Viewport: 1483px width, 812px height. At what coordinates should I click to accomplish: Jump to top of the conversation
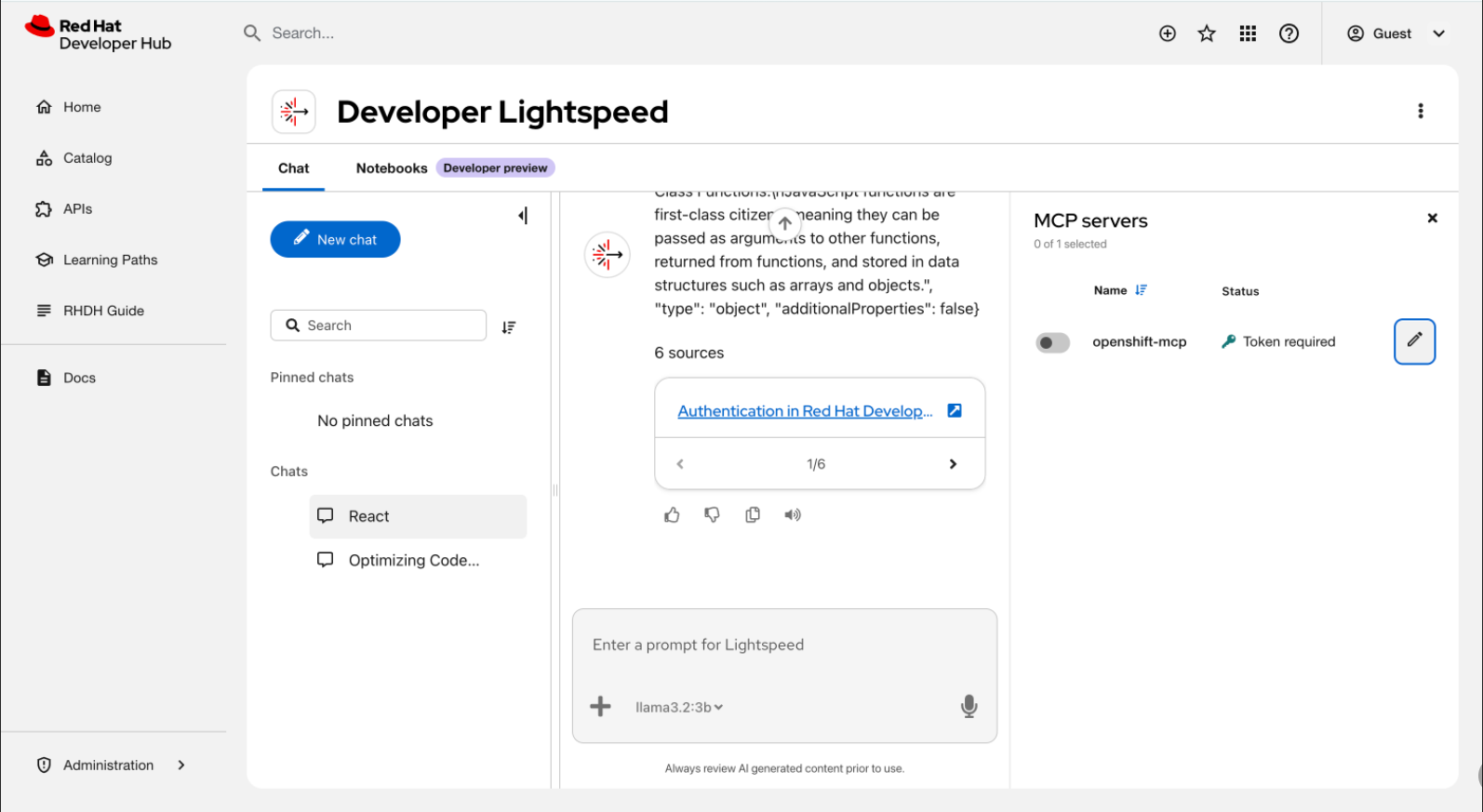[785, 223]
